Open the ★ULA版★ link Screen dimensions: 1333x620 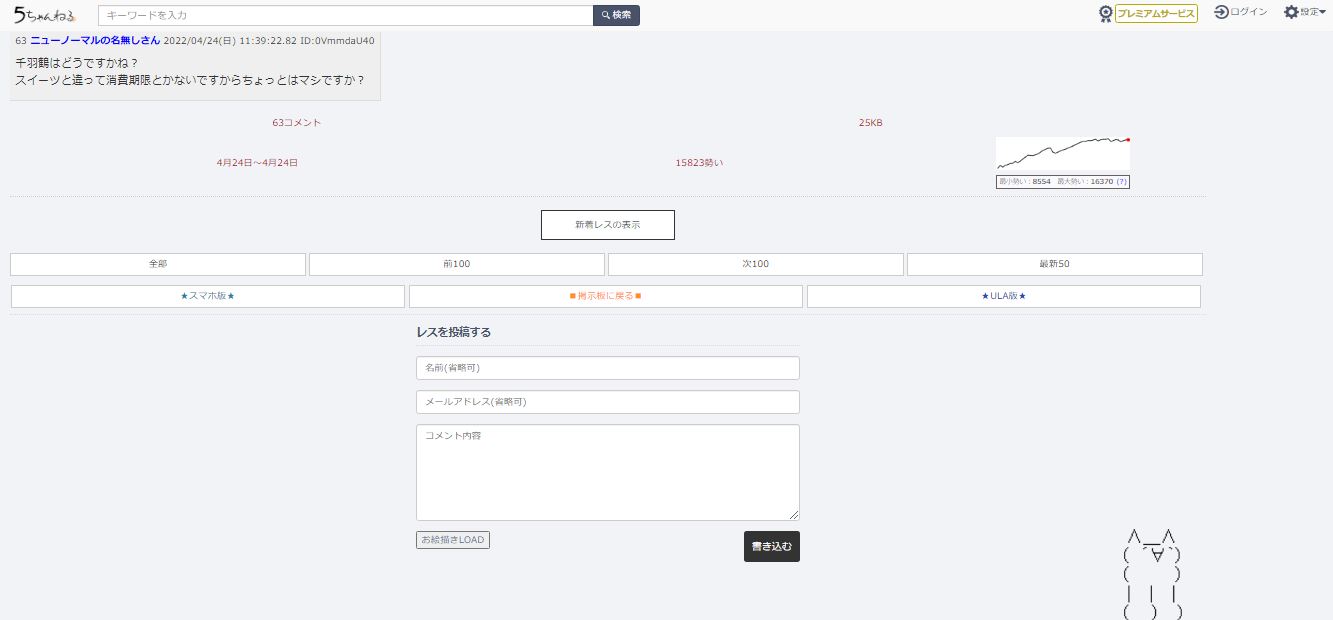tap(1003, 297)
